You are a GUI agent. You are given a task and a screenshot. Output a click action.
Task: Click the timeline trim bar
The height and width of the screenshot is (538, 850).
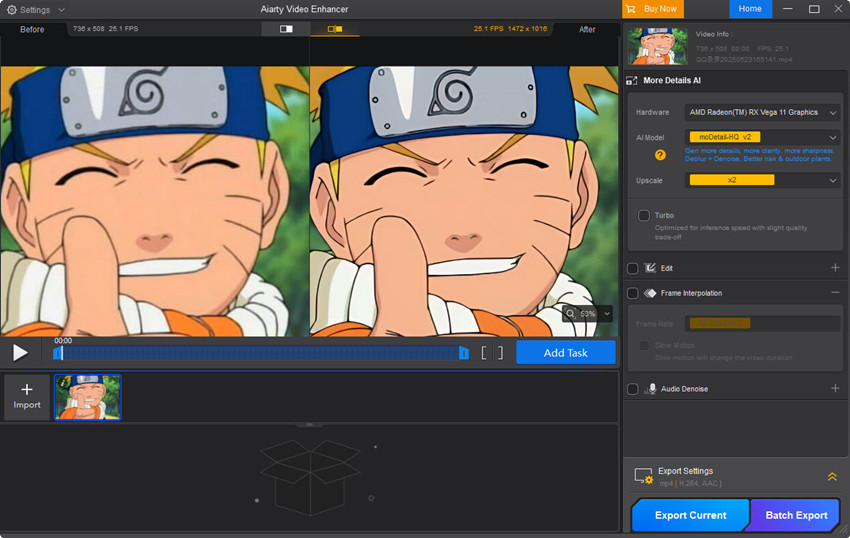coord(261,354)
